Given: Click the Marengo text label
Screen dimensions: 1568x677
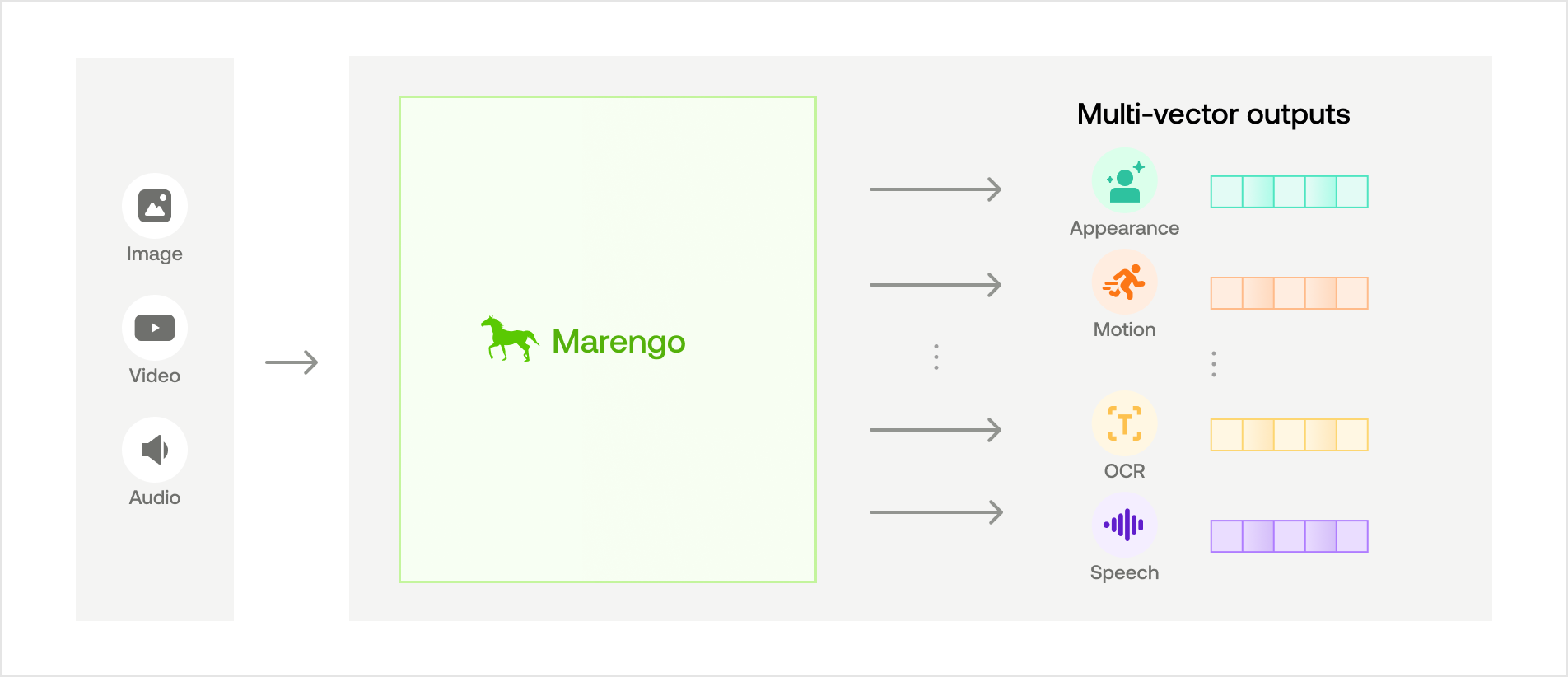Looking at the screenshot, I should pyautogui.click(x=618, y=342).
